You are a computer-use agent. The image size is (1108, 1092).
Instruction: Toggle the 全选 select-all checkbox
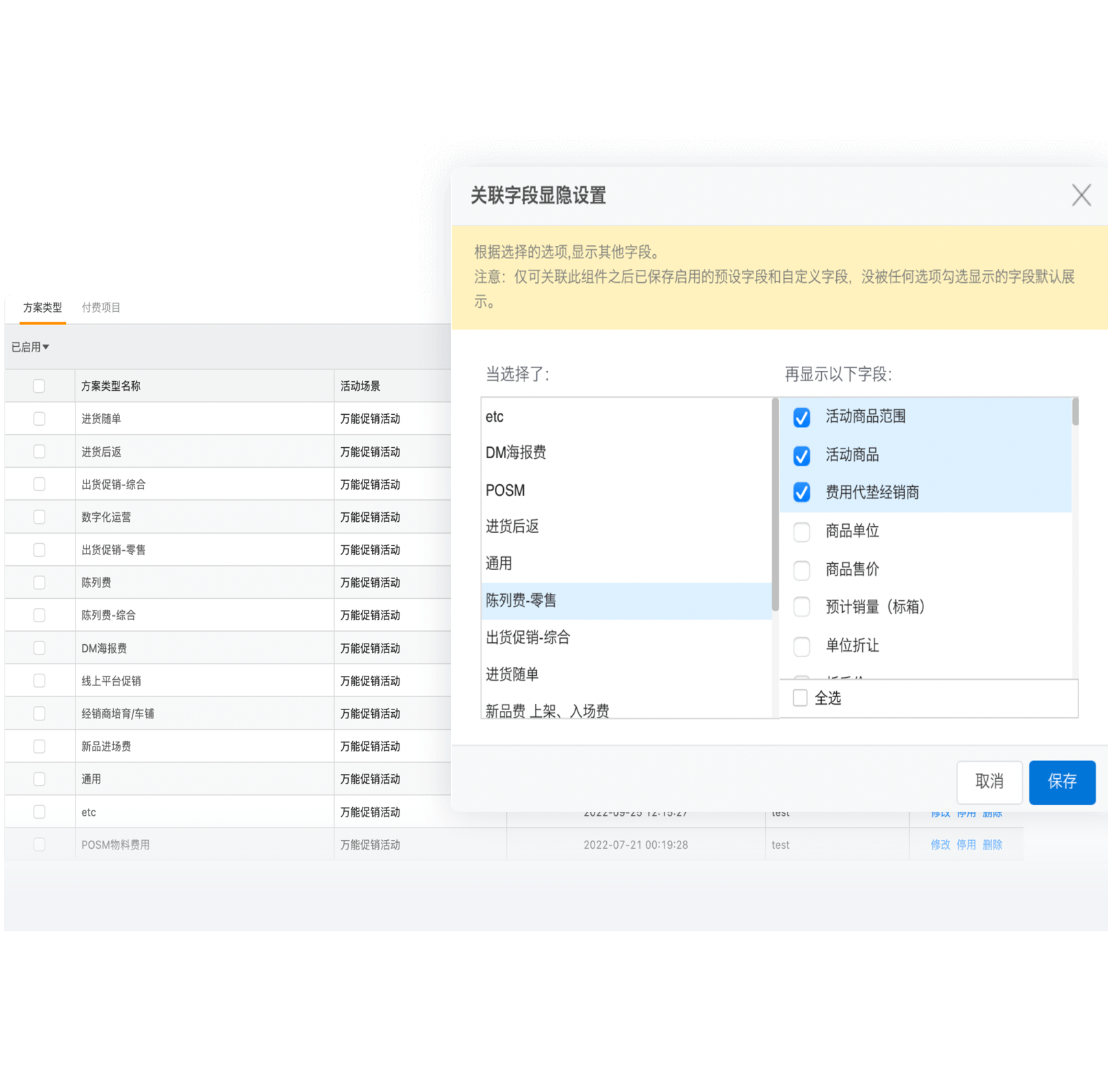[x=800, y=698]
